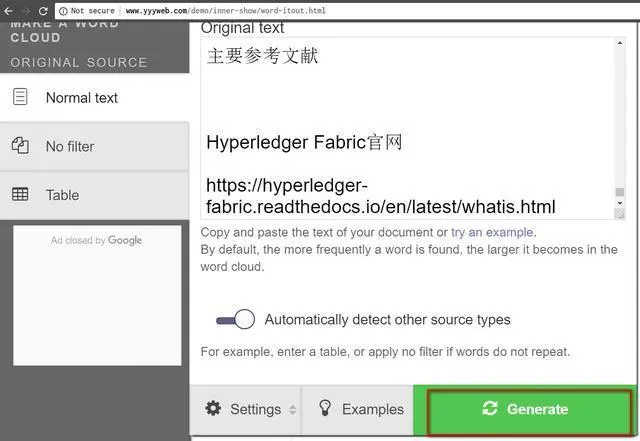The height and width of the screenshot is (441, 640).
Task: Click the Settings gear icon
Action: [x=213, y=408]
